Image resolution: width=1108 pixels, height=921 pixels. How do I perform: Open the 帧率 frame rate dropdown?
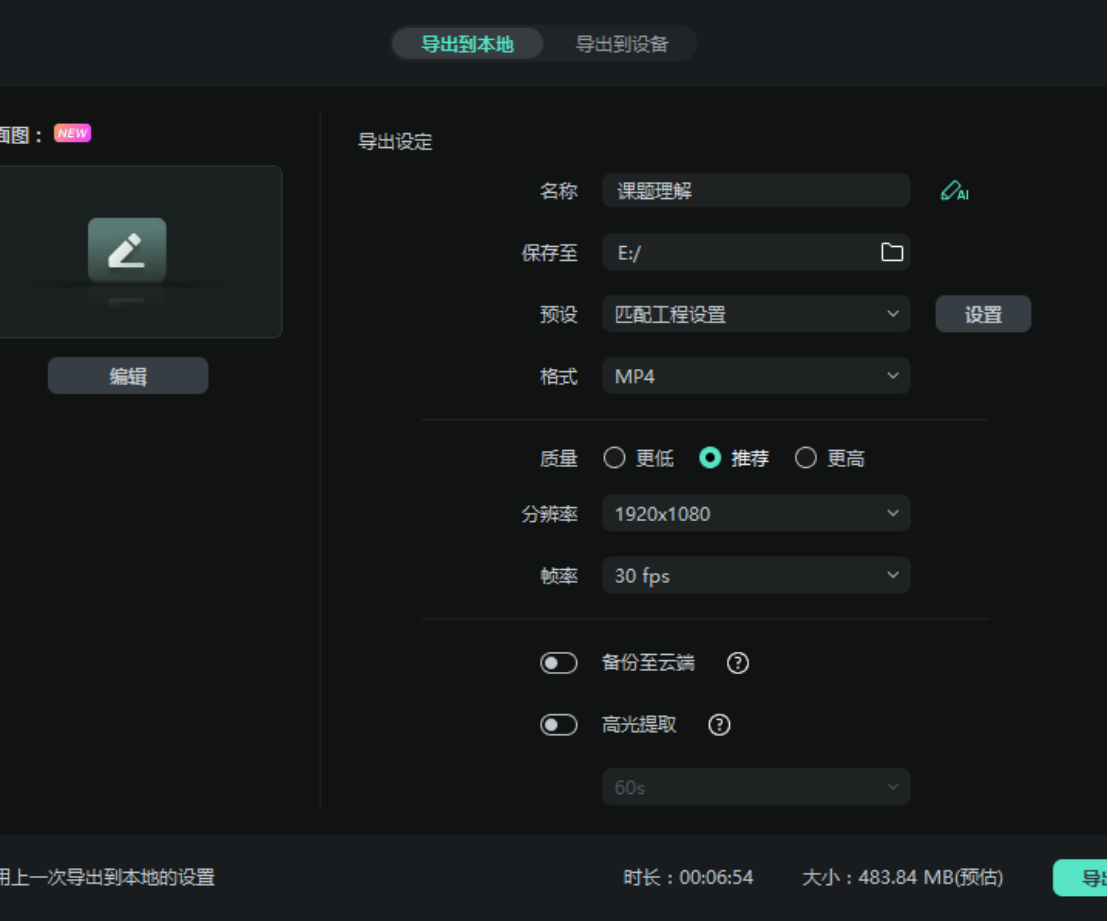[x=756, y=575]
